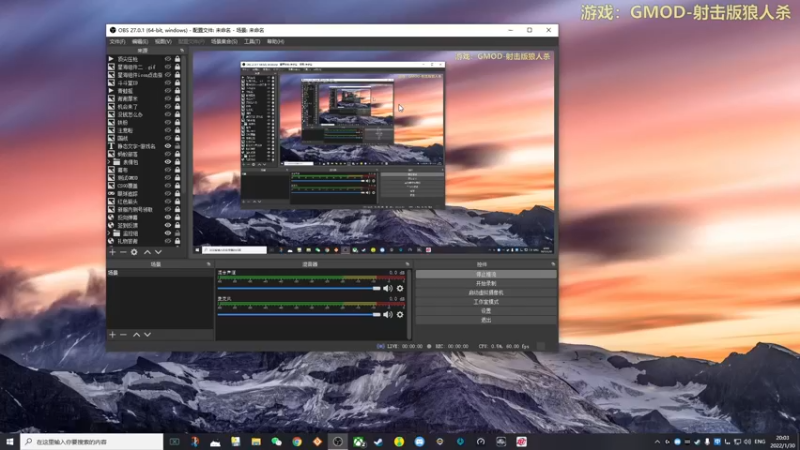Add a new source with the plus icon

pyautogui.click(x=112, y=252)
